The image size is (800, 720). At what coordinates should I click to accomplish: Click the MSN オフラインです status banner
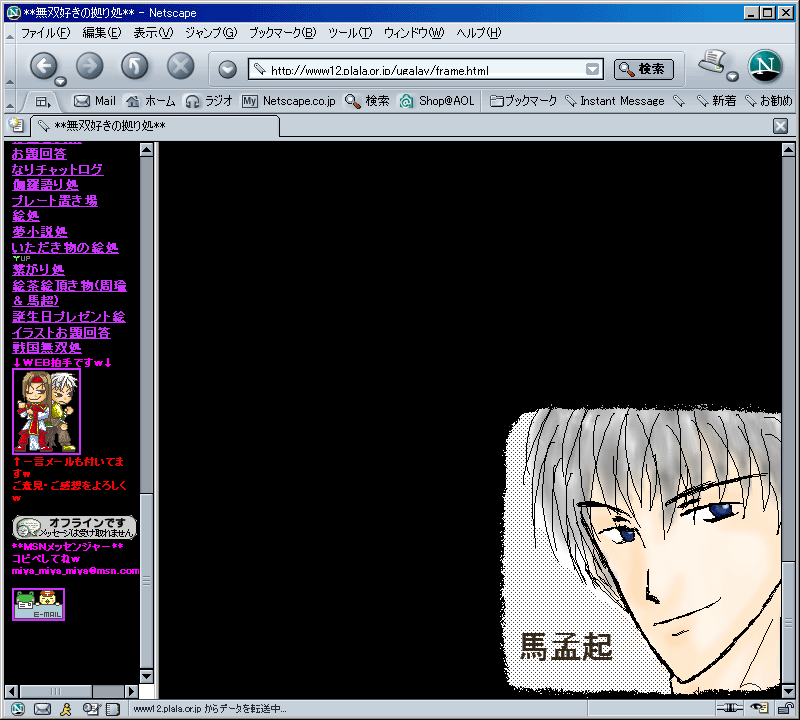74,528
